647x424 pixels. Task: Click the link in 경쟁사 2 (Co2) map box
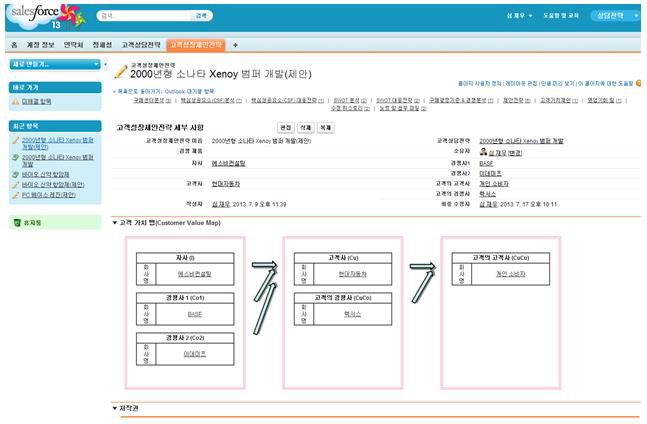coord(195,354)
